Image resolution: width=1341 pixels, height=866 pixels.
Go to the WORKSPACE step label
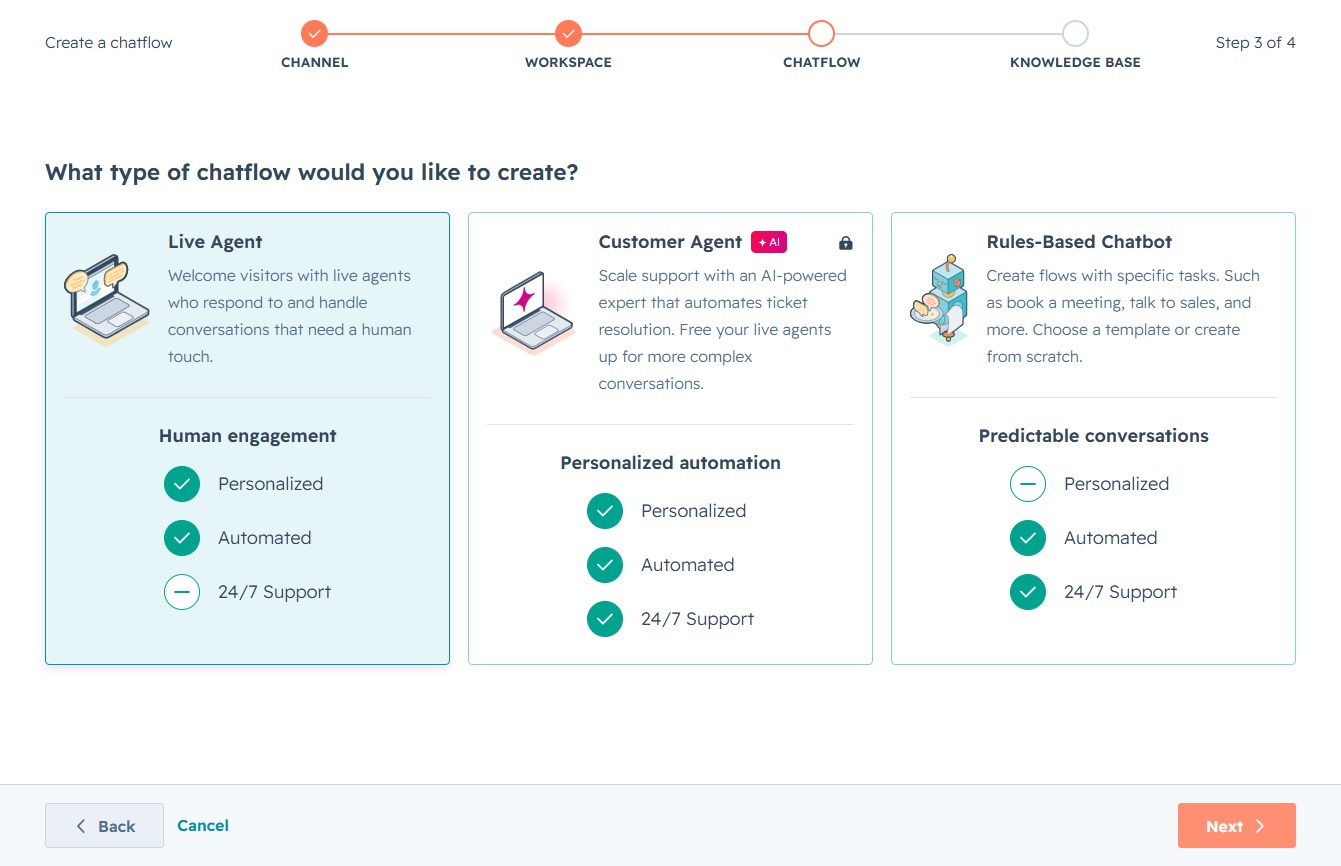(x=568, y=62)
